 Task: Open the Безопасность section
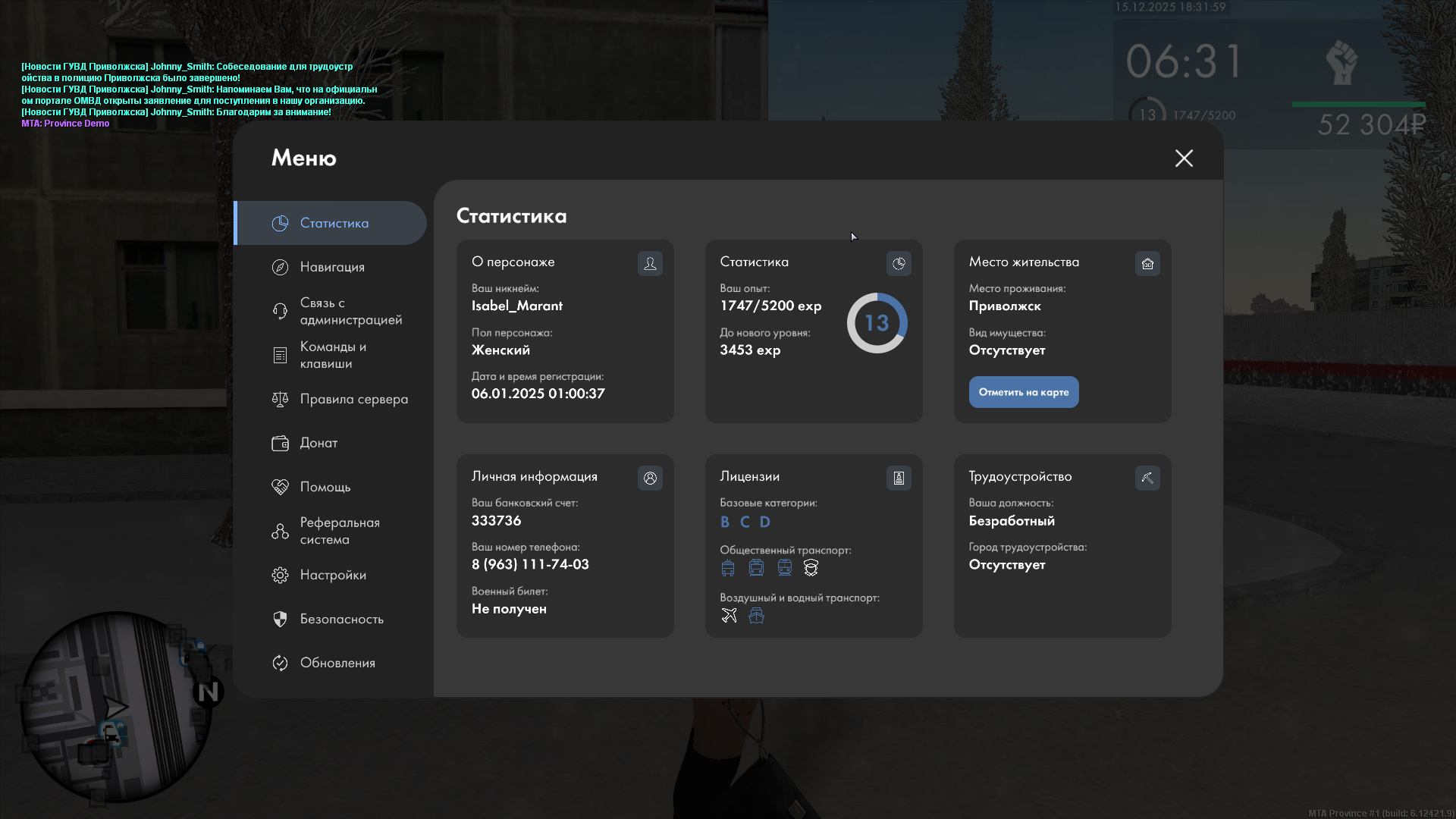(x=341, y=619)
